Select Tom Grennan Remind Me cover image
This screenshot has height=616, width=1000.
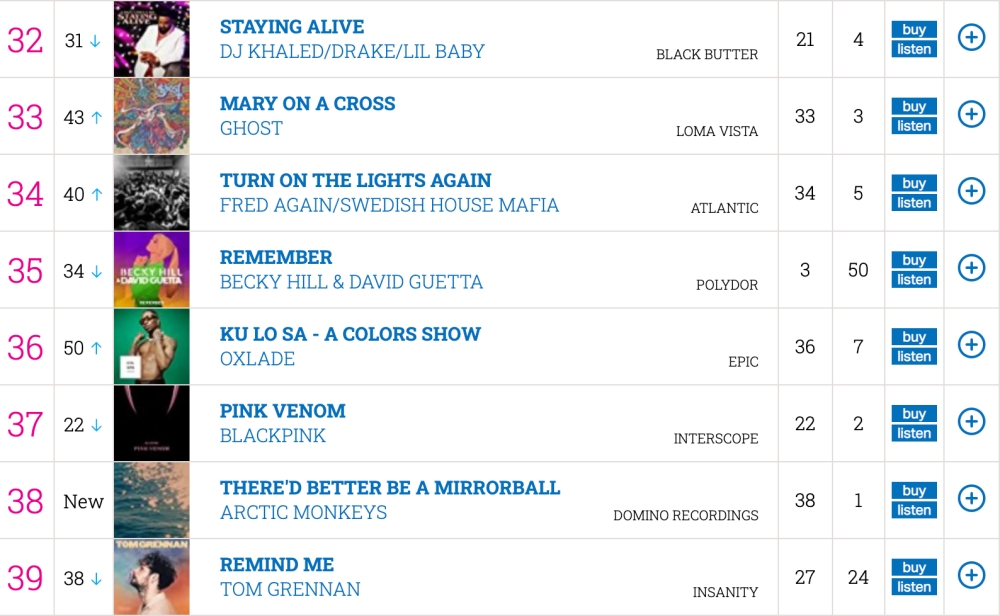point(151,577)
